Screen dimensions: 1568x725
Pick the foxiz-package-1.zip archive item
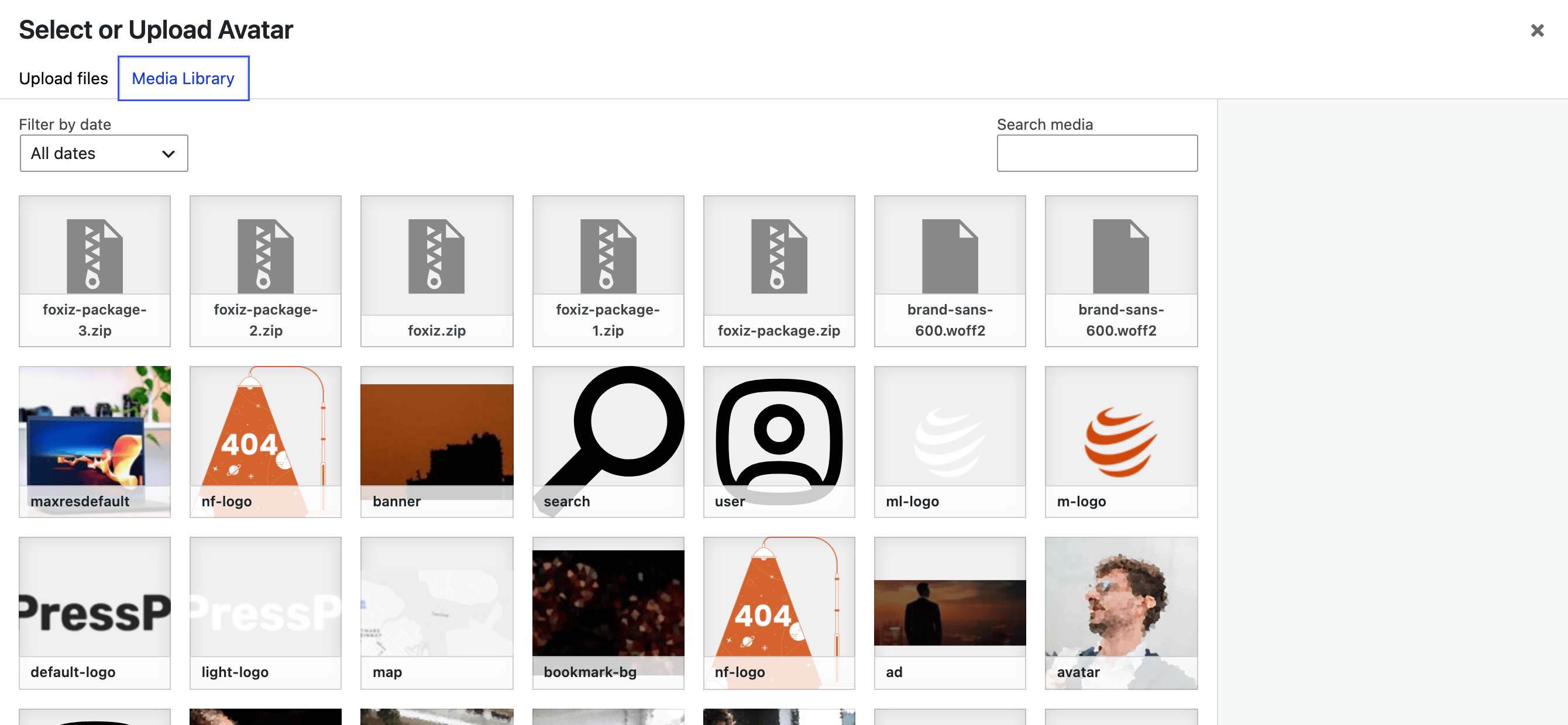pos(608,271)
